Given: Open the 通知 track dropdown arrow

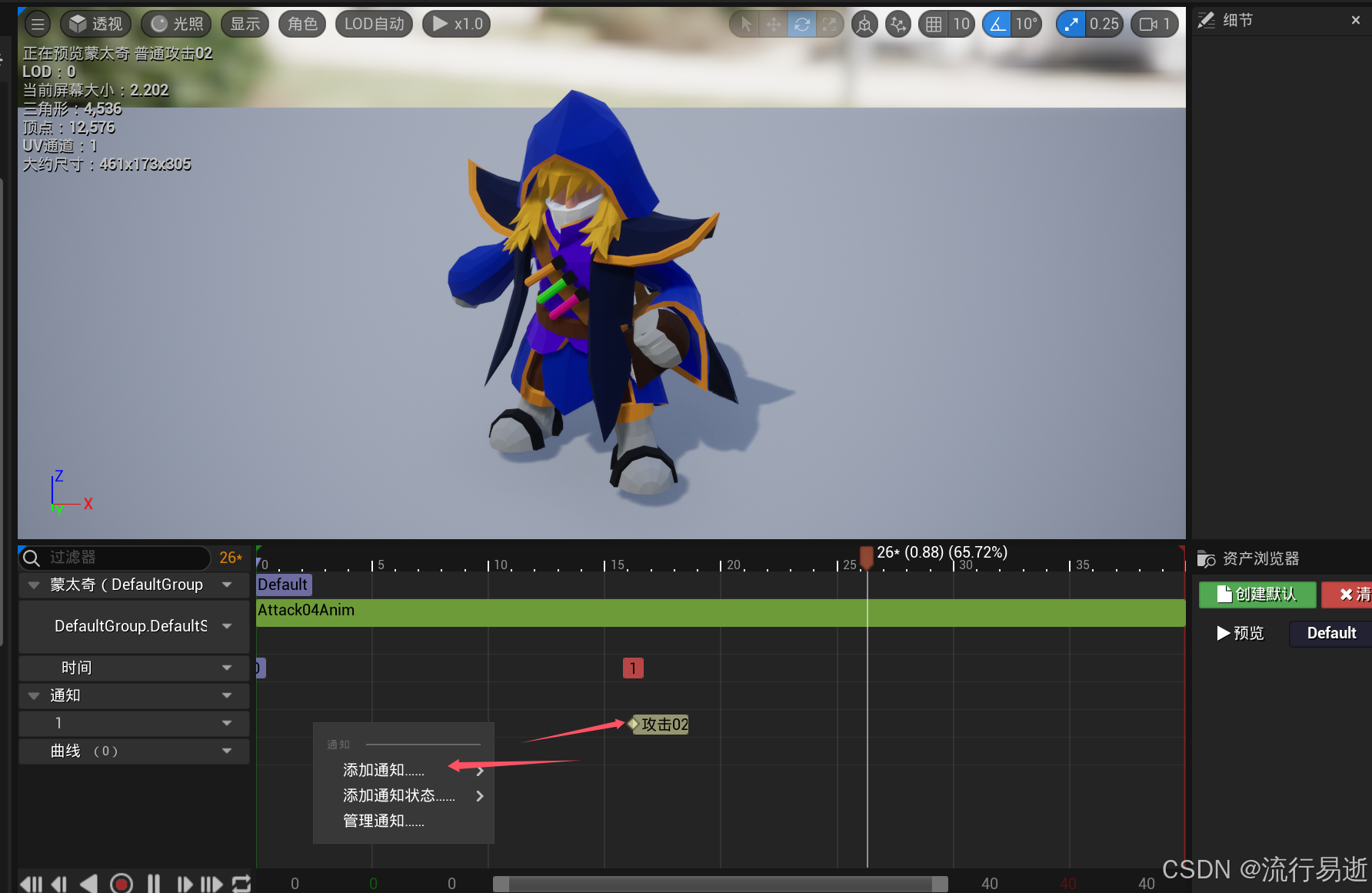Looking at the screenshot, I should [x=227, y=695].
